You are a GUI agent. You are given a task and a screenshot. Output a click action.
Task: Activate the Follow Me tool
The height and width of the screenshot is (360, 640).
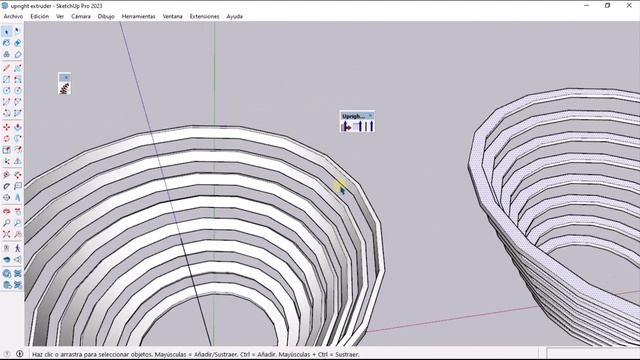pyautogui.click(x=18, y=139)
